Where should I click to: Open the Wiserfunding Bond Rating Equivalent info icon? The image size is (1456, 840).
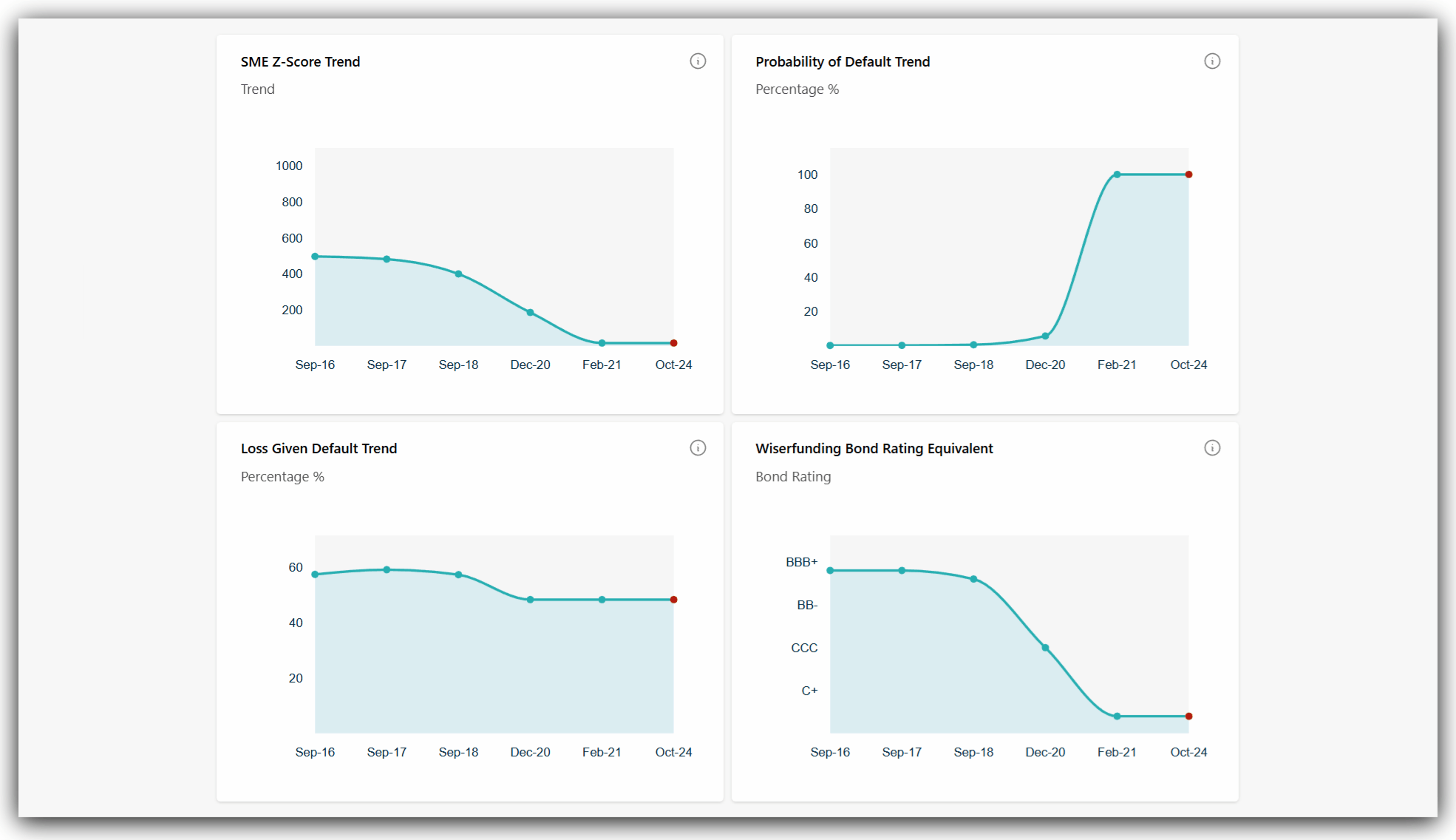pyautogui.click(x=1211, y=447)
